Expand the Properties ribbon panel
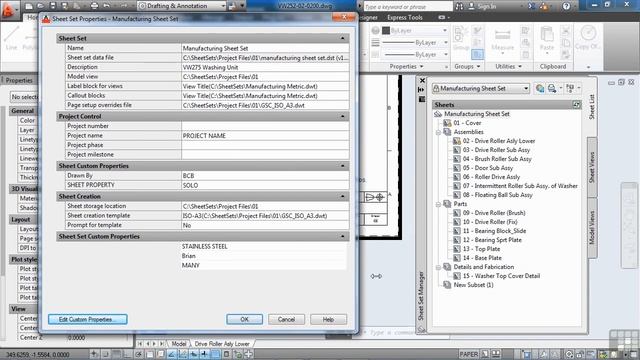640x360 pixels. tap(406, 66)
